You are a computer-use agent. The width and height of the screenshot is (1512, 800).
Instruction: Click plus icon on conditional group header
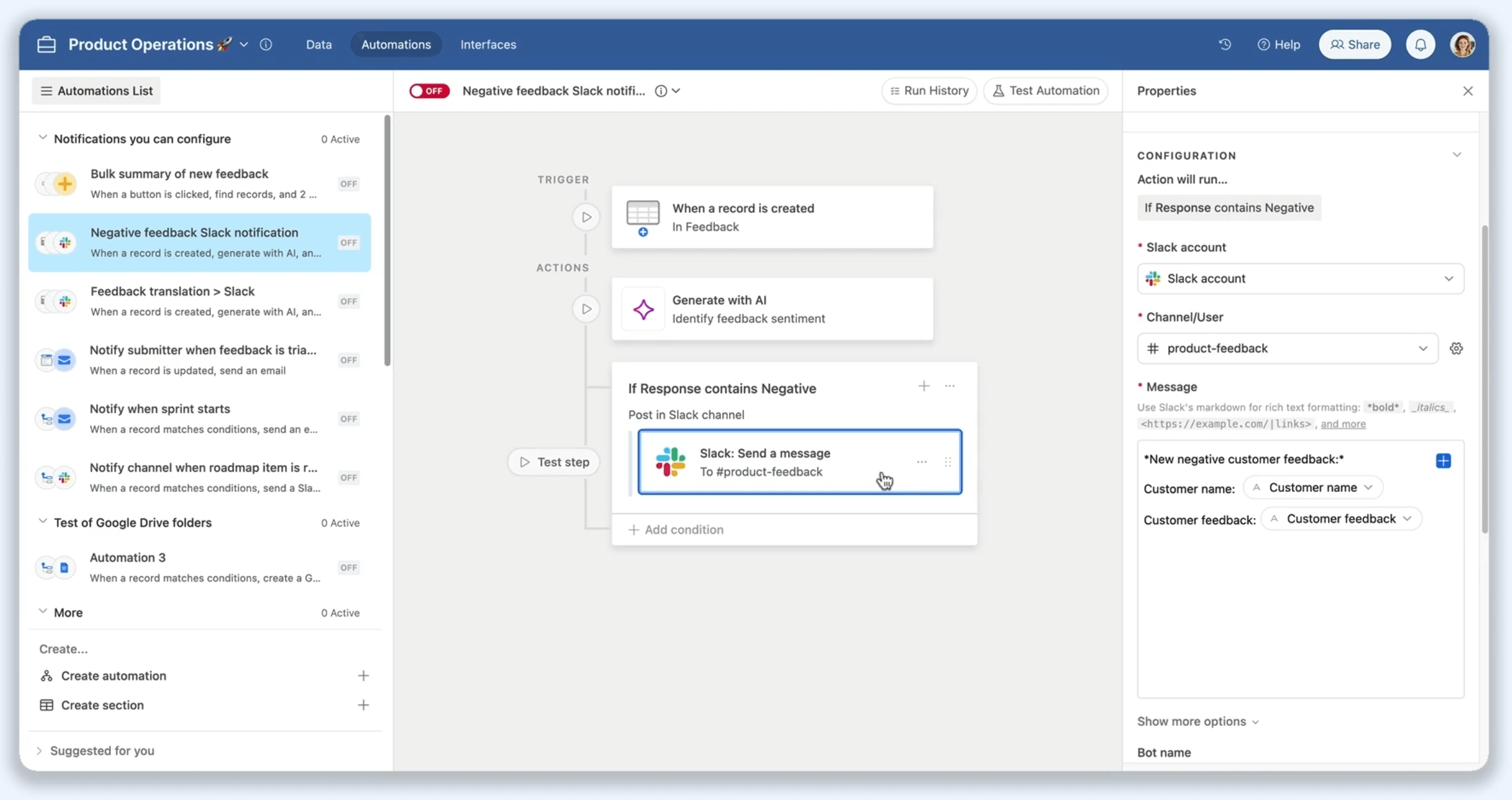[x=923, y=386]
